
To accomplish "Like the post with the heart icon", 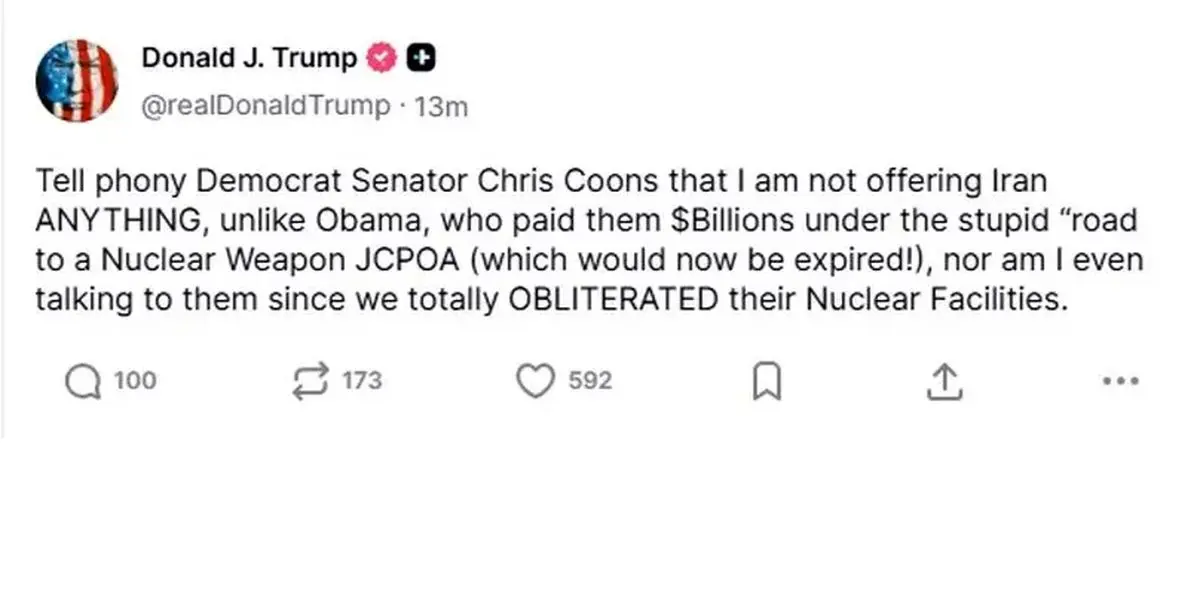I will click(536, 381).
